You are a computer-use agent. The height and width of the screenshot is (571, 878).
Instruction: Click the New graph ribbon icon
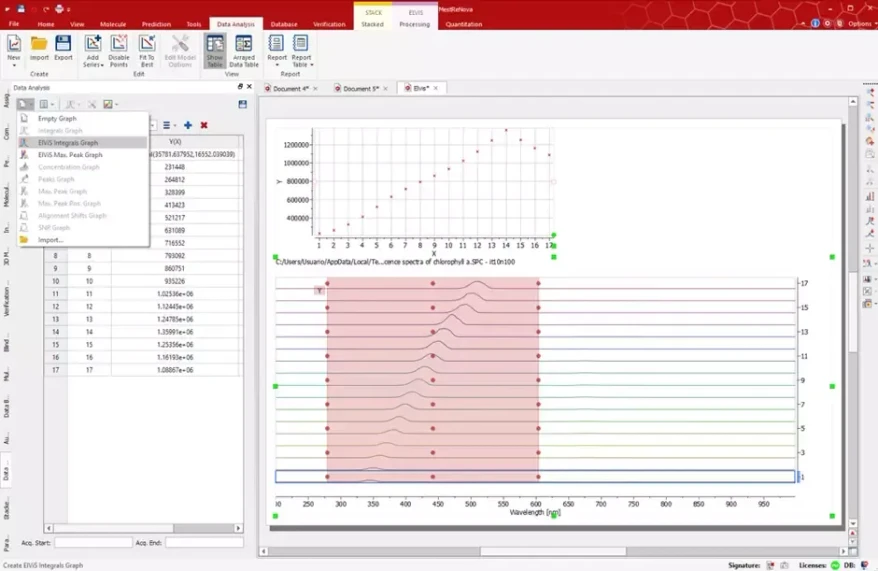click(x=13, y=44)
